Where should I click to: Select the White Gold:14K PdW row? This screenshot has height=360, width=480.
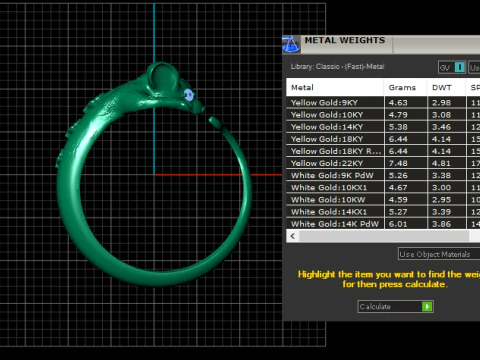click(x=383, y=224)
